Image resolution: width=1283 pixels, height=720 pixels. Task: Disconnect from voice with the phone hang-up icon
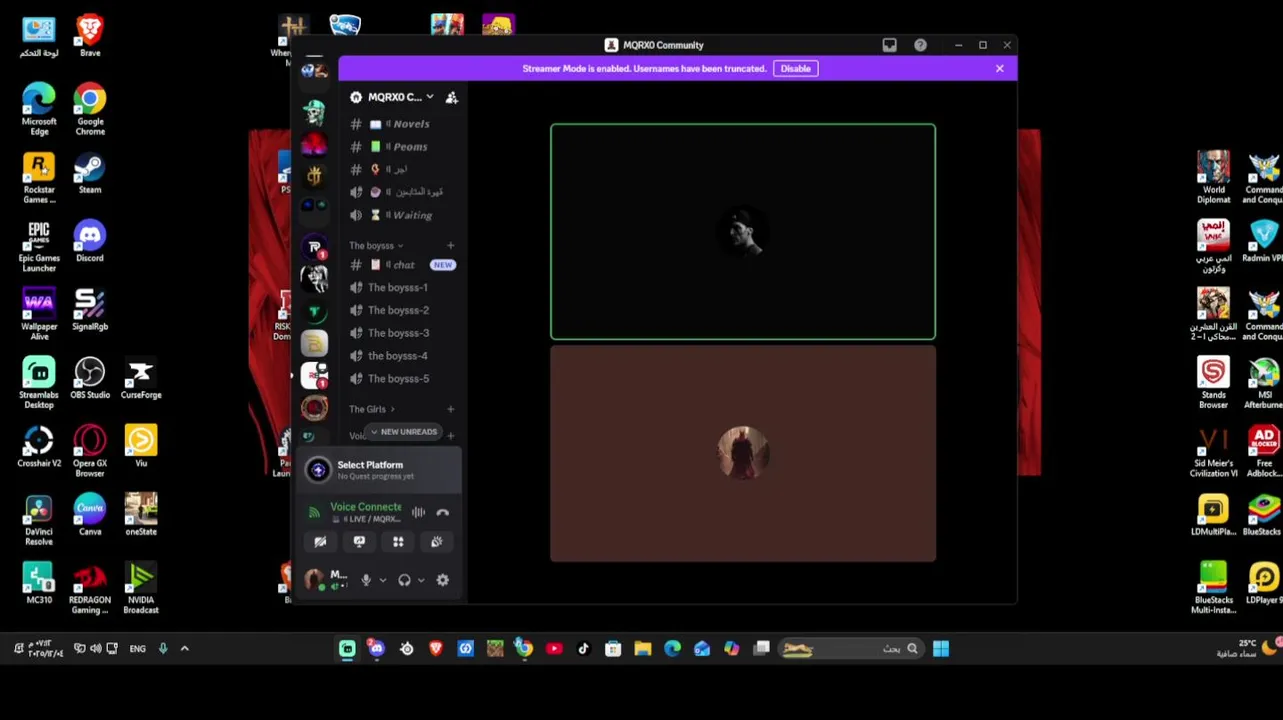point(442,512)
